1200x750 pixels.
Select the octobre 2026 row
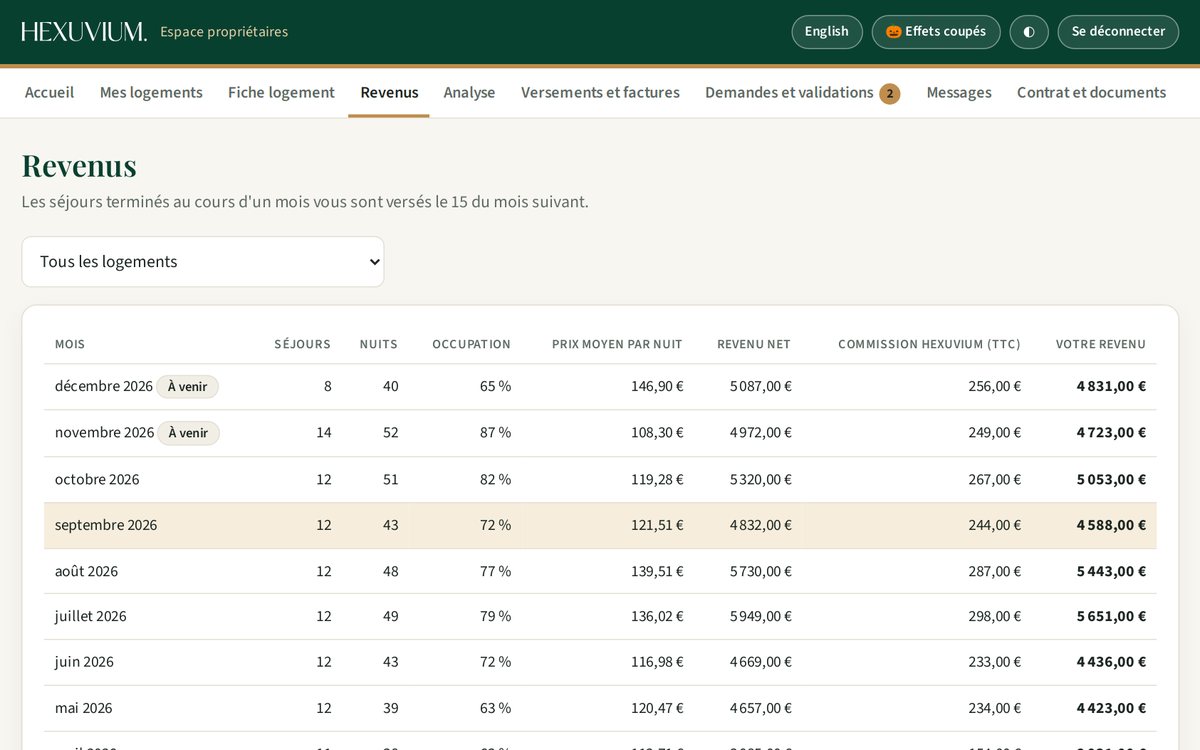tap(600, 480)
